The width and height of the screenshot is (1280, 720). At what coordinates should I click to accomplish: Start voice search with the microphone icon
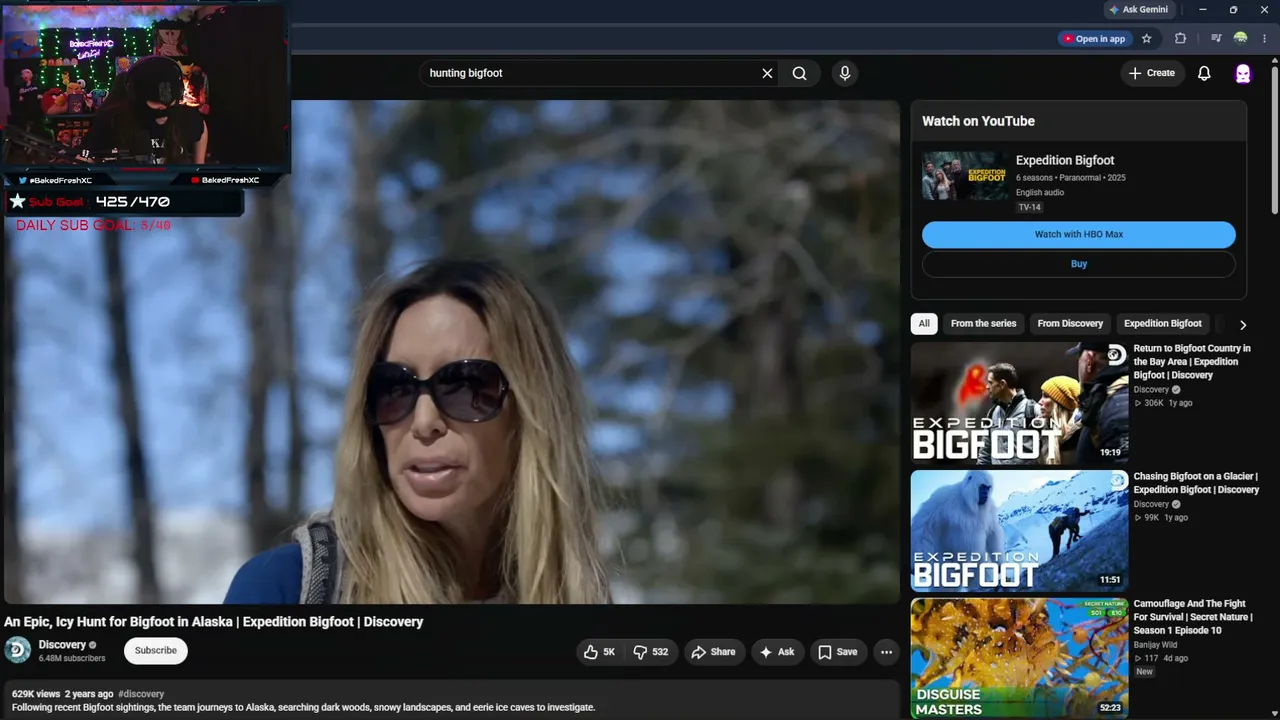pos(845,73)
